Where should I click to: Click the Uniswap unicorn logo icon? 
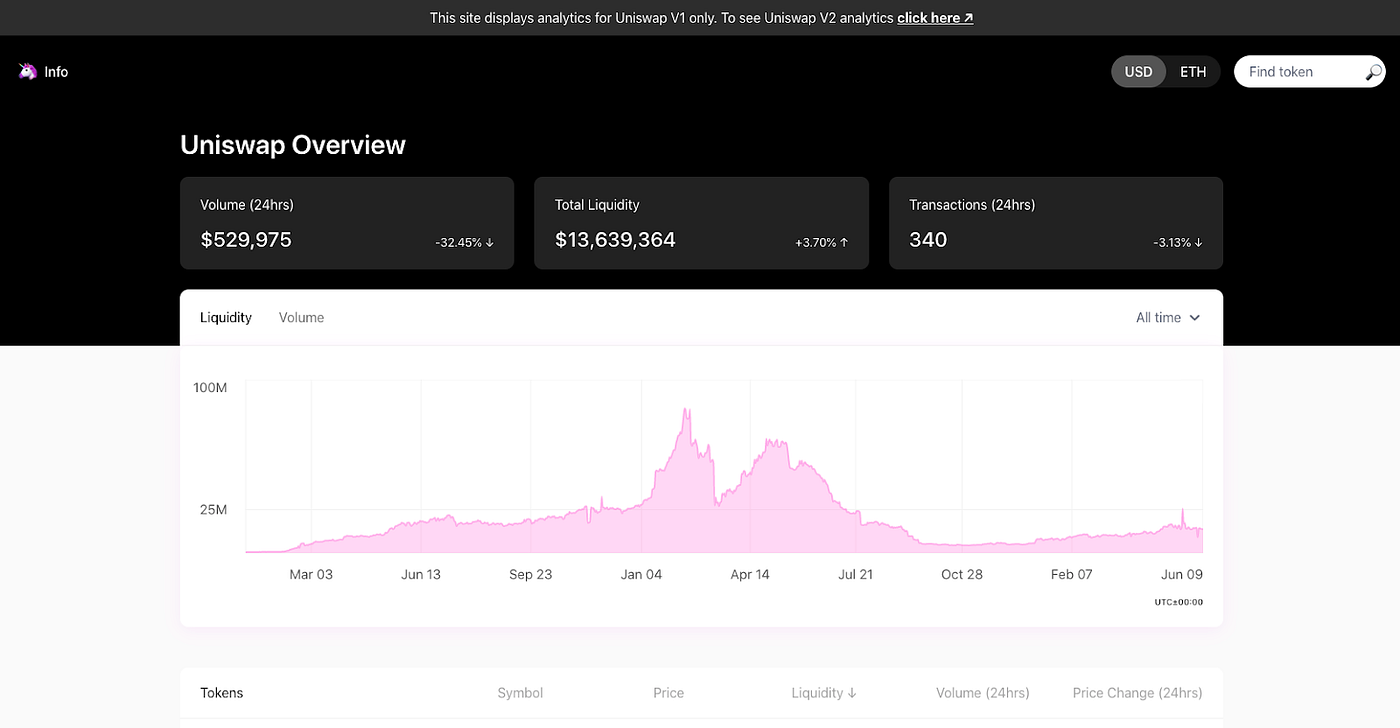[27, 71]
